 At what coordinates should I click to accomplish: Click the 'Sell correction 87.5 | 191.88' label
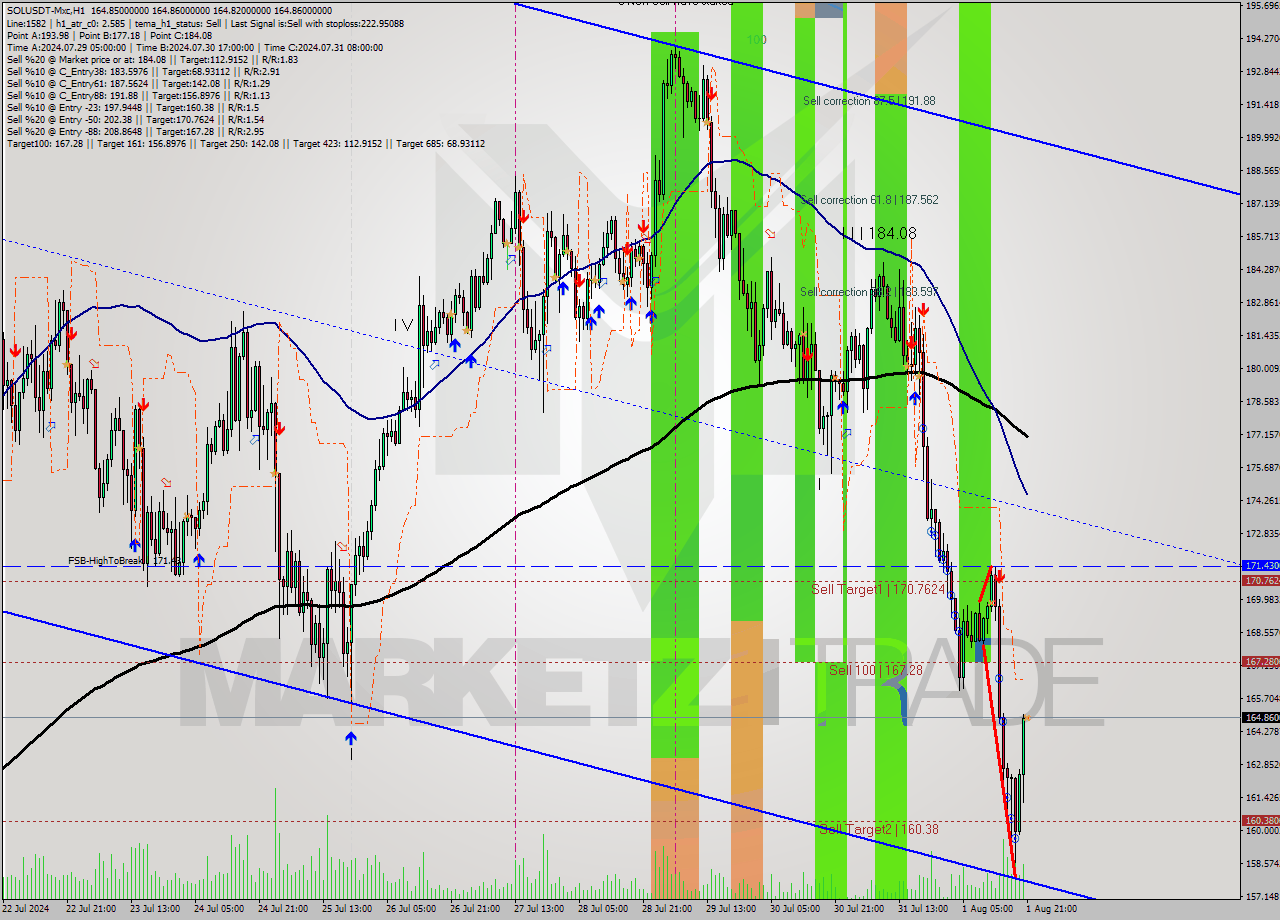pos(869,101)
